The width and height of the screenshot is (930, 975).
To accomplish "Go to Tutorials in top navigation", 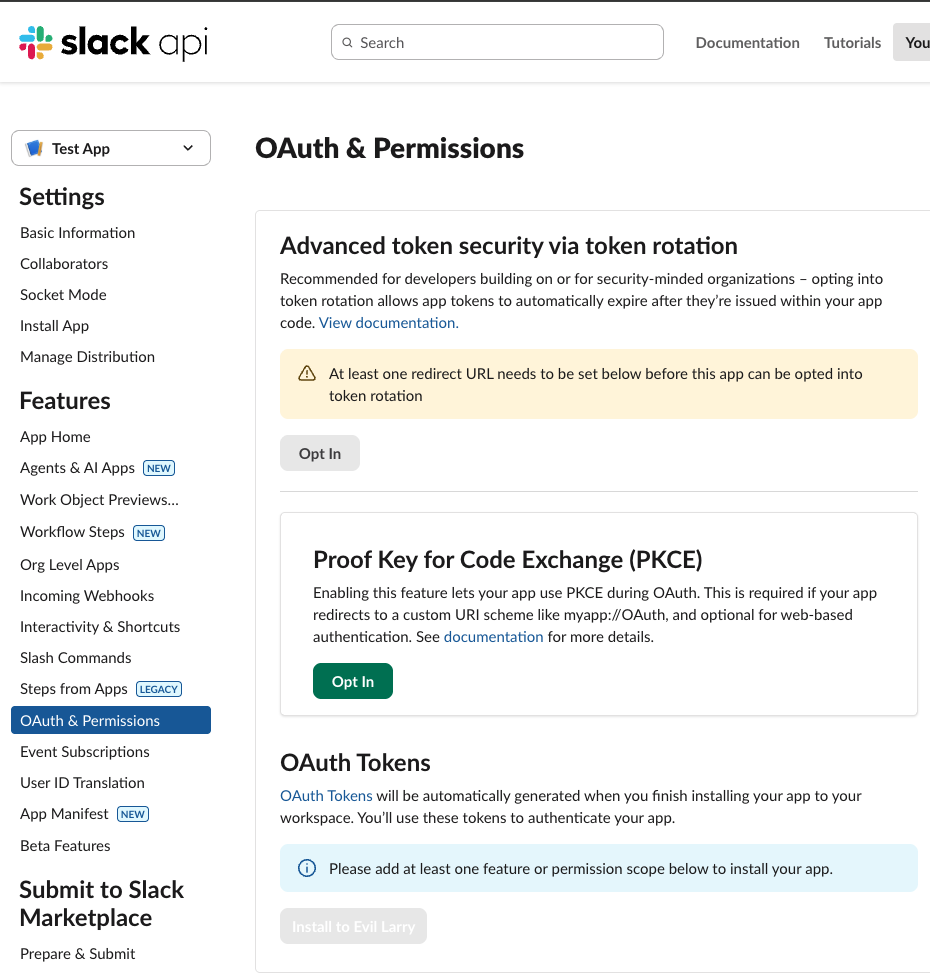I will pyautogui.click(x=852, y=43).
